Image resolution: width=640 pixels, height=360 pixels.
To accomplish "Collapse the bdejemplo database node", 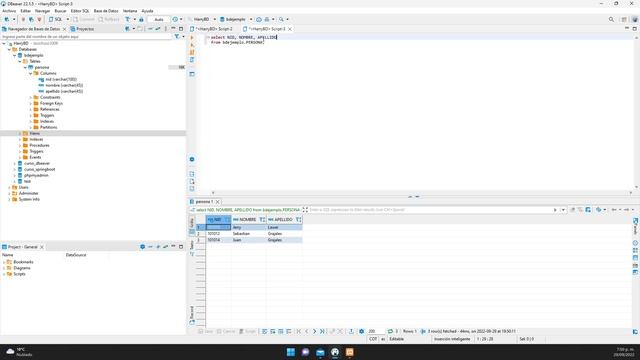I will (x=15, y=55).
